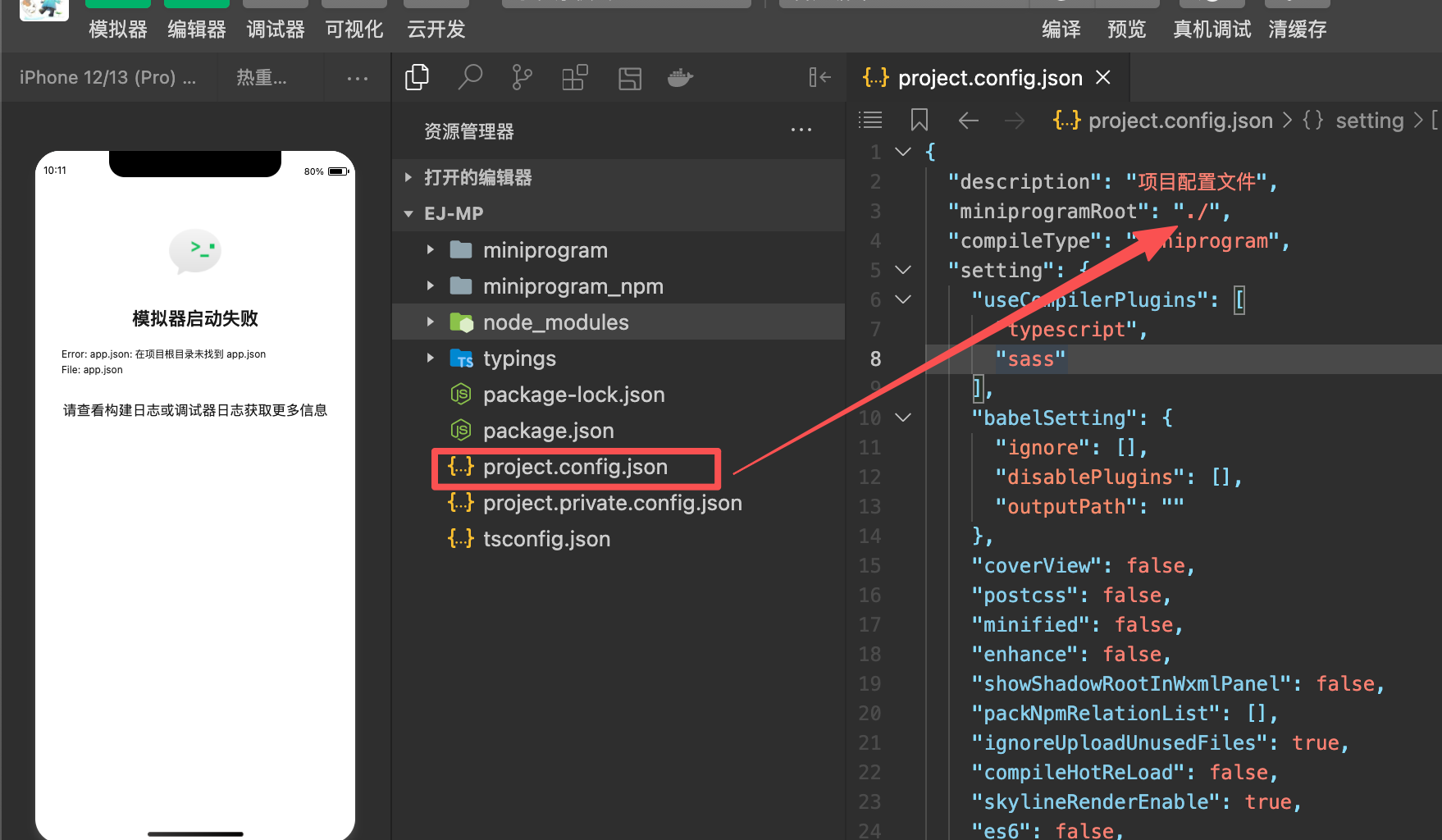Viewport: 1442px width, 840px height.
Task: Fold useCompilerPlugins array at line 6
Action: click(x=903, y=299)
